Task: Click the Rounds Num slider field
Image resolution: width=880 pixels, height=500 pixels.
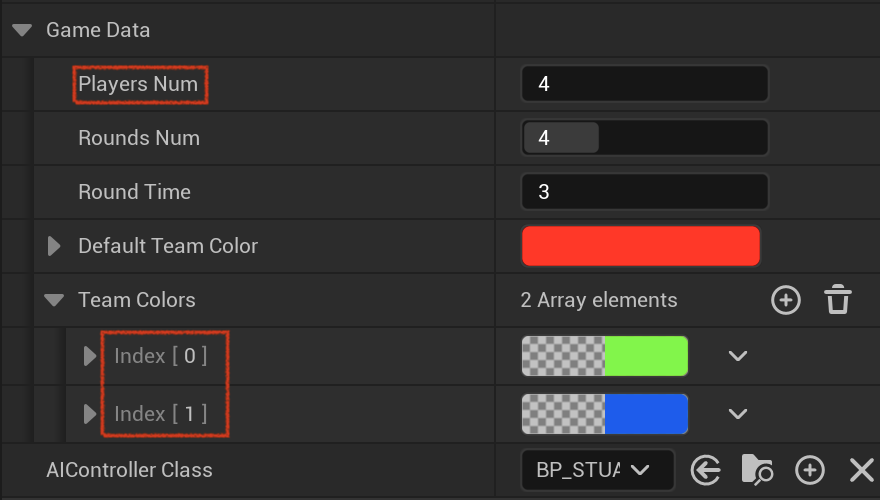Action: (644, 137)
